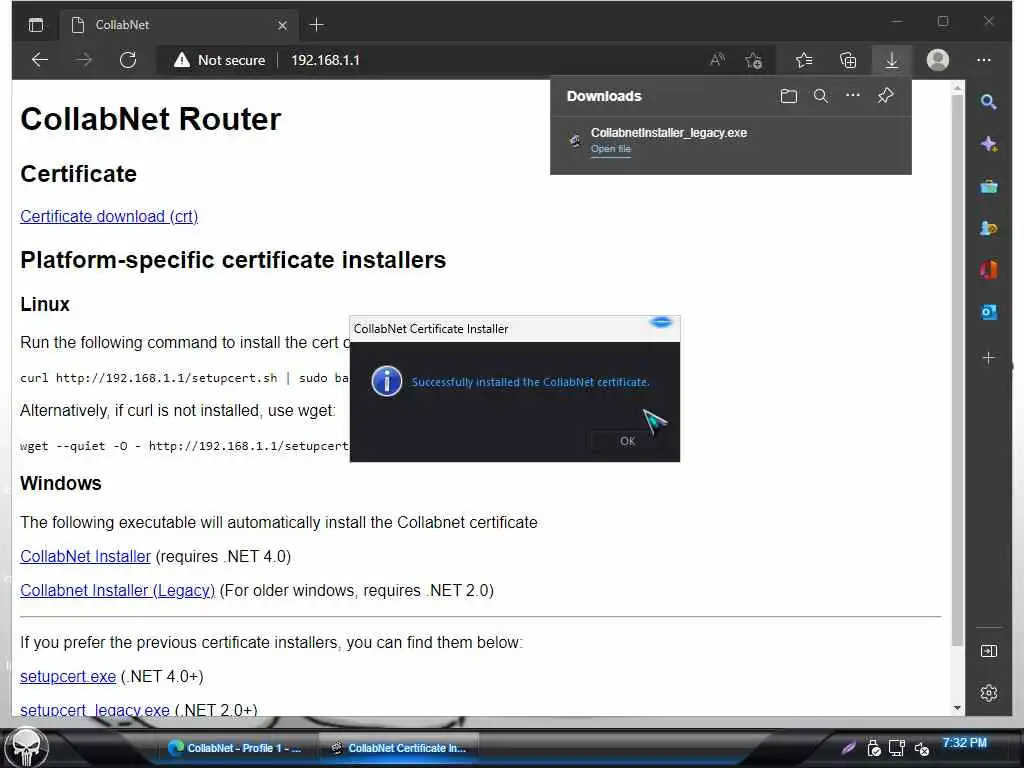Open the USB safely remove tray icon

click(x=873, y=748)
